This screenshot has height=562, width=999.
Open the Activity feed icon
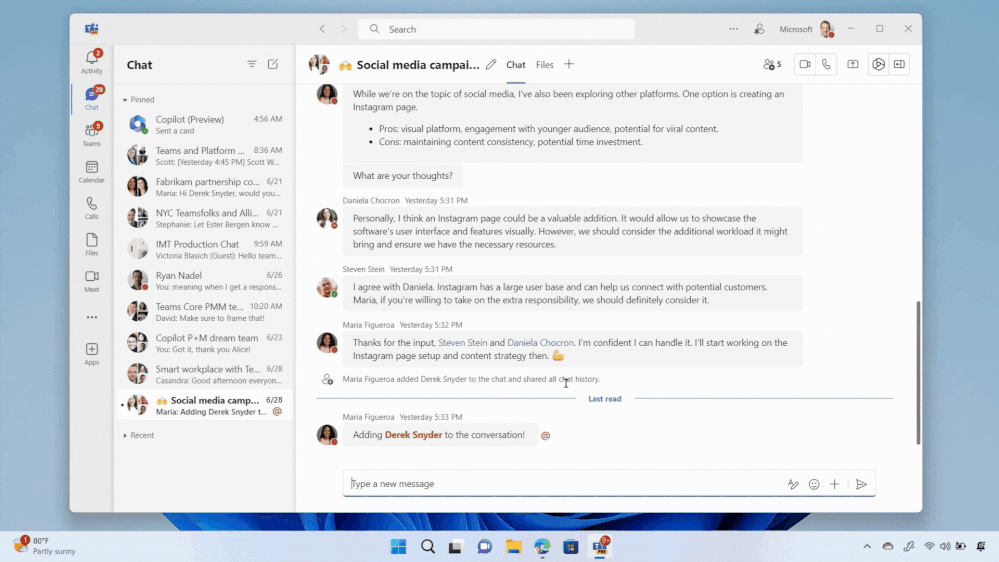pyautogui.click(x=92, y=61)
